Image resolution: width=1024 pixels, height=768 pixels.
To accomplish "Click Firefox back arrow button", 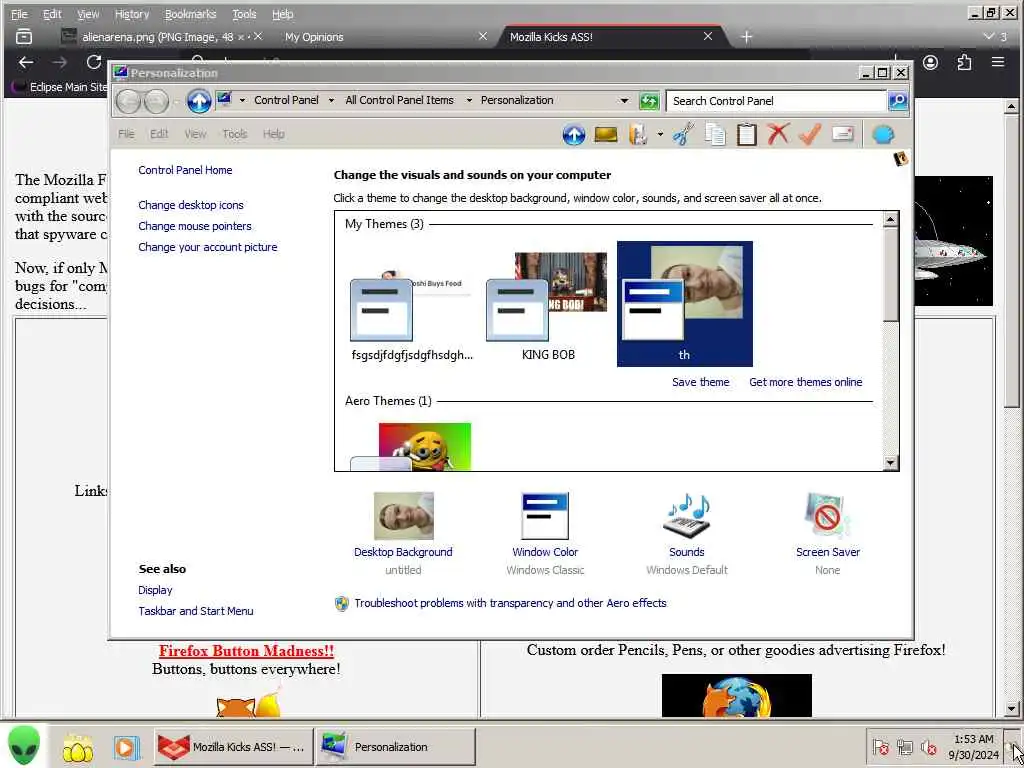I will [x=25, y=63].
